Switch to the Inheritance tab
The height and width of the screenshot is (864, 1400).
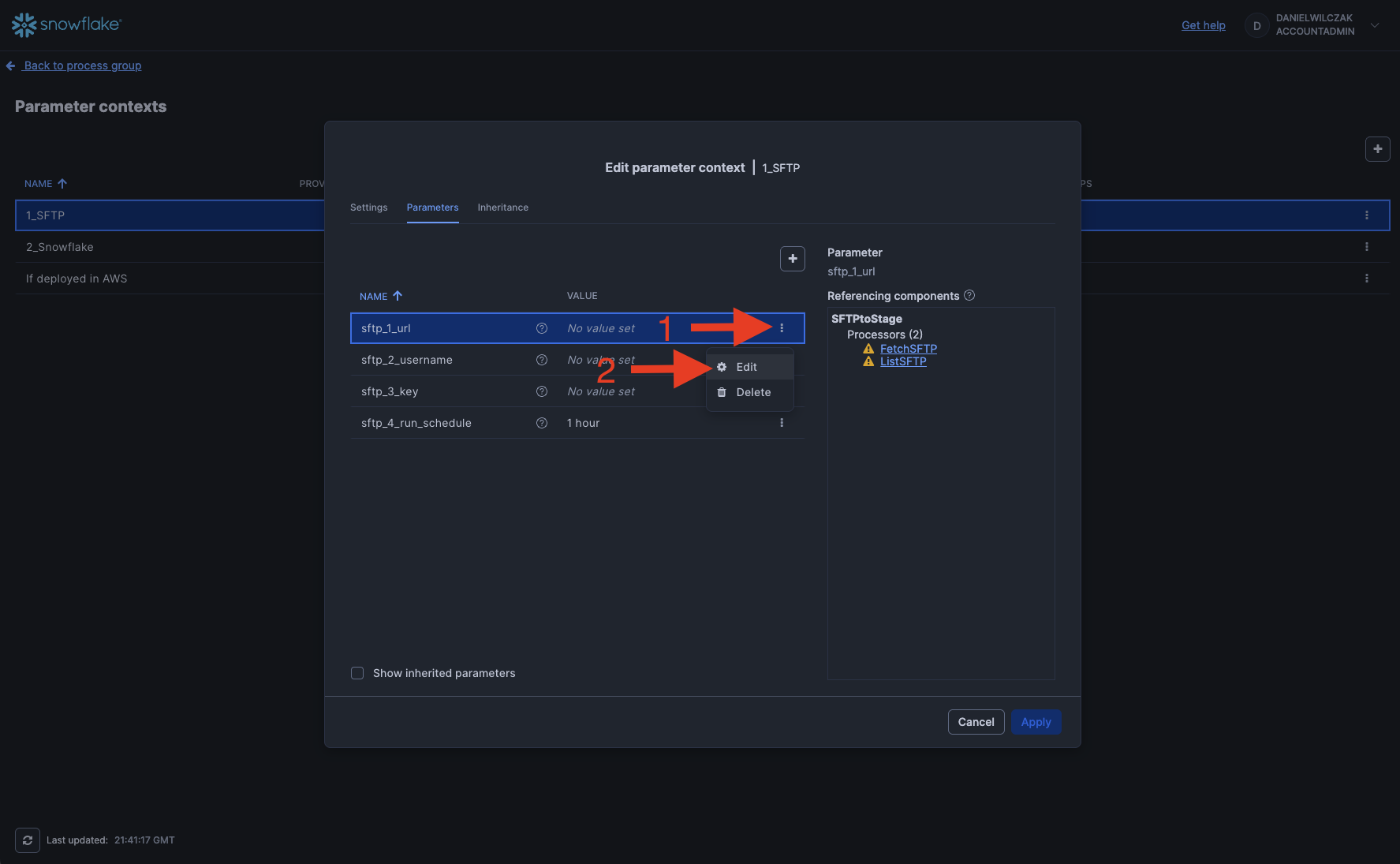pos(502,208)
